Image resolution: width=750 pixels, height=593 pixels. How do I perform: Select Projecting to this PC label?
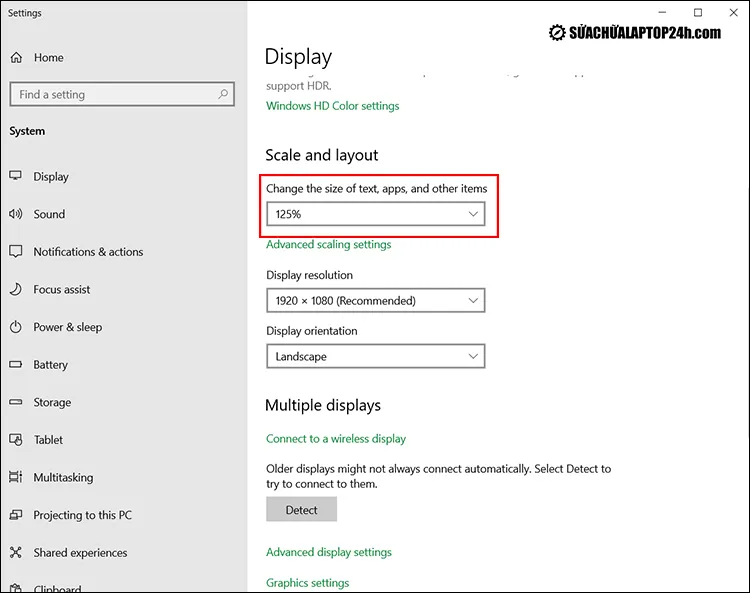point(82,516)
